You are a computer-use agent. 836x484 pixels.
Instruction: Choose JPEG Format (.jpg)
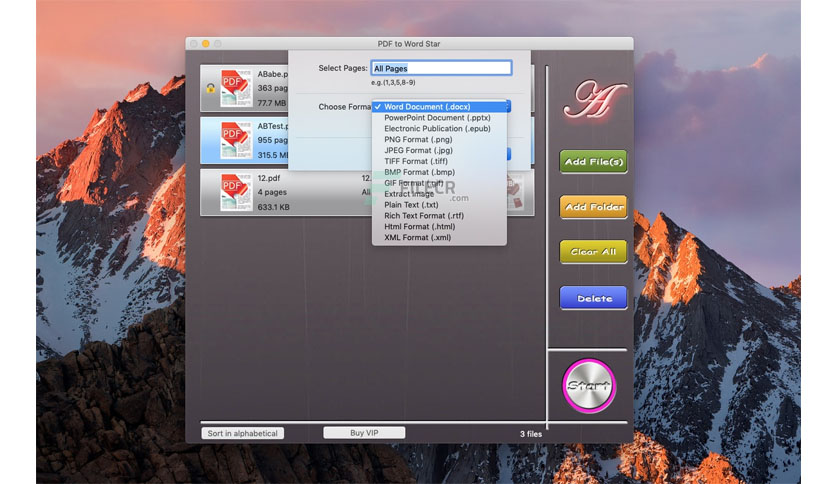[439, 150]
